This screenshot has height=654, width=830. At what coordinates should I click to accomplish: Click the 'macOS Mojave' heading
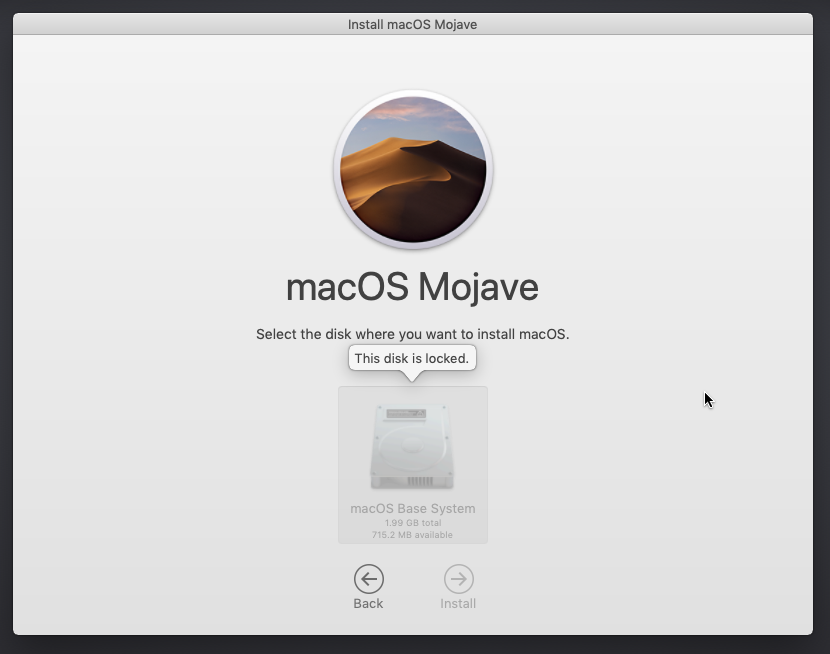coord(412,287)
